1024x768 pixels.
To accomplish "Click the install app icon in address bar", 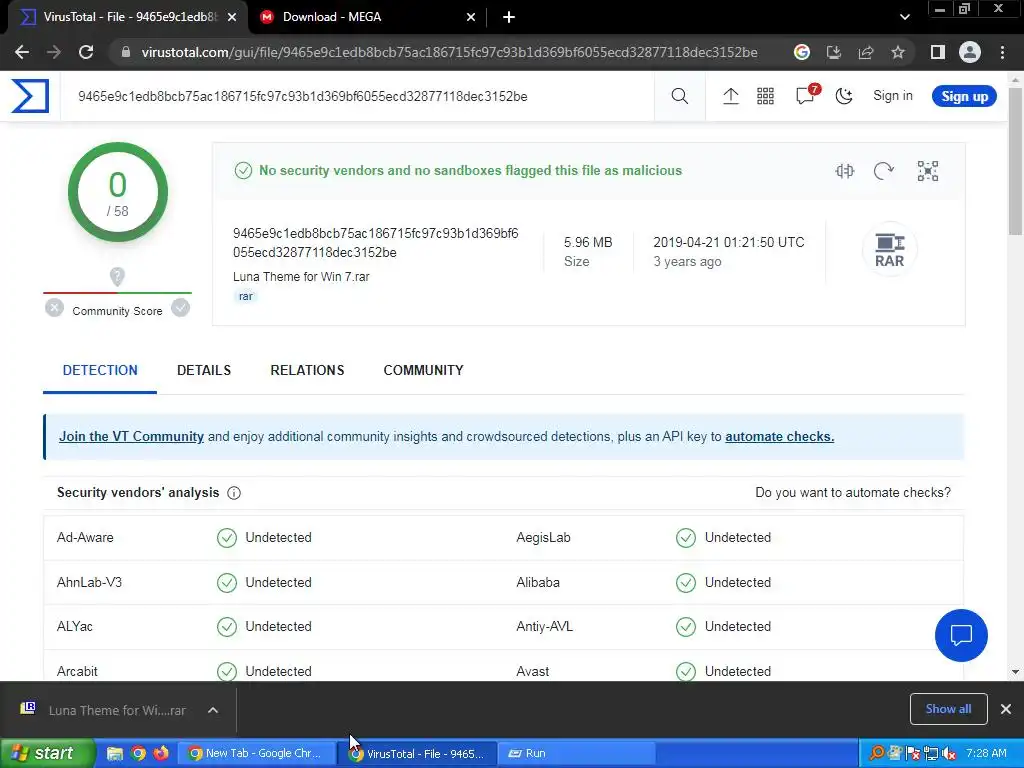I will tap(833, 52).
